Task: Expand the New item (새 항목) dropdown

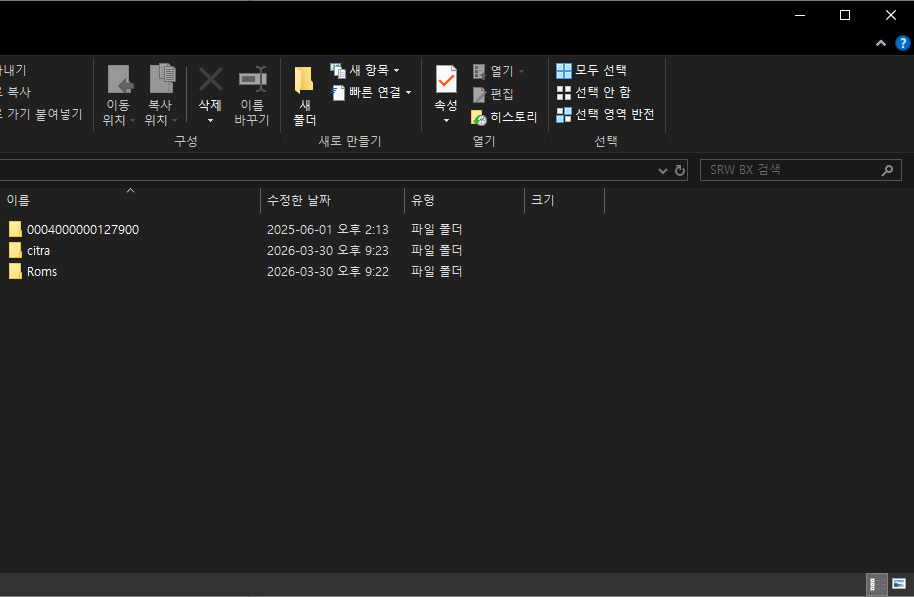Action: coord(366,70)
